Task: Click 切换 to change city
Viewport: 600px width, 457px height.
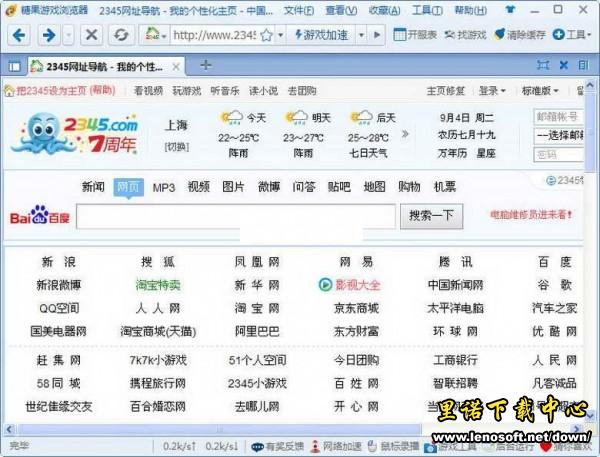Action: click(x=176, y=147)
